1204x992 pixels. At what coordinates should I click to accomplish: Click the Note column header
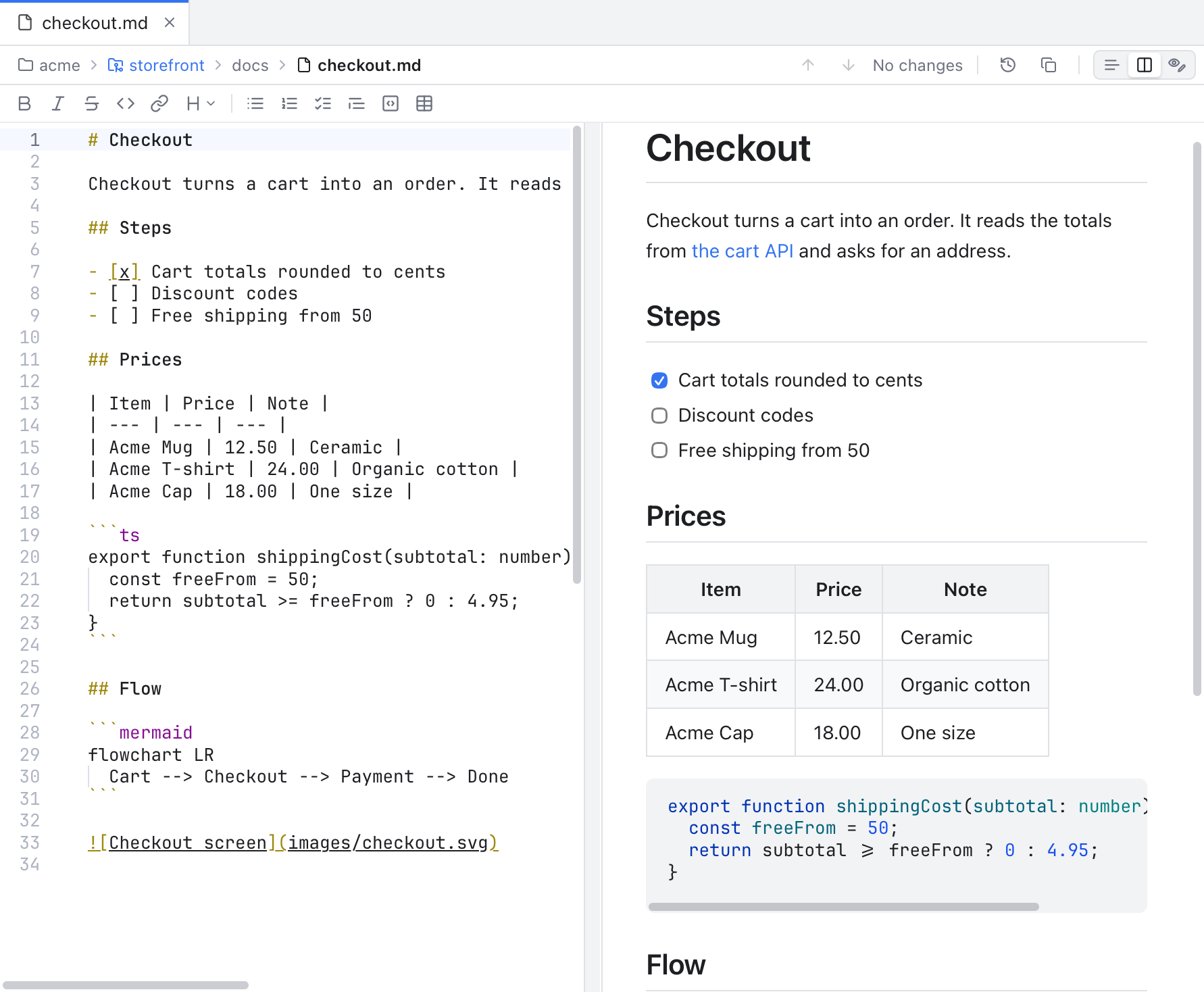(x=965, y=589)
